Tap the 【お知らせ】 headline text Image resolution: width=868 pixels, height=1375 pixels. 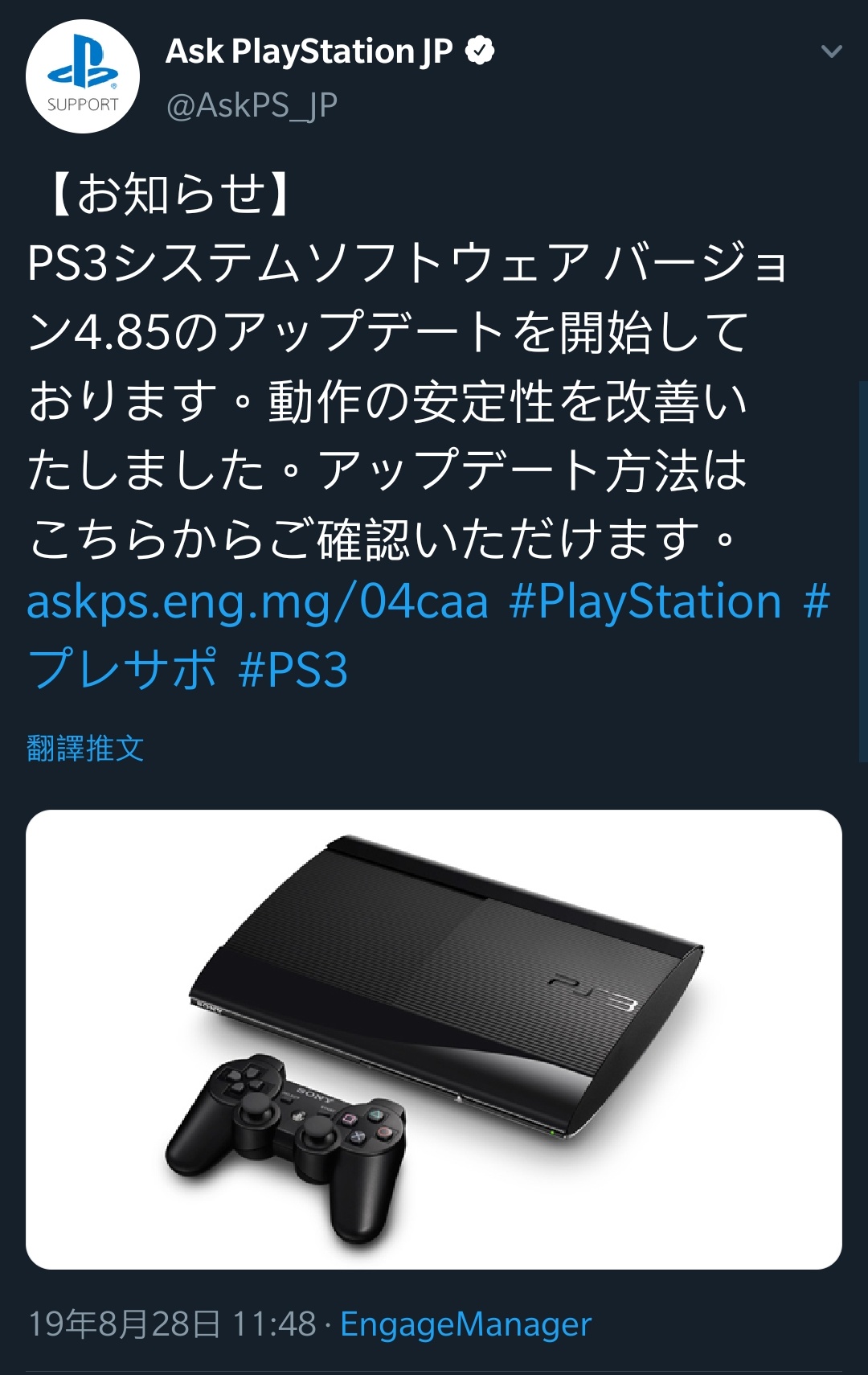170,194
